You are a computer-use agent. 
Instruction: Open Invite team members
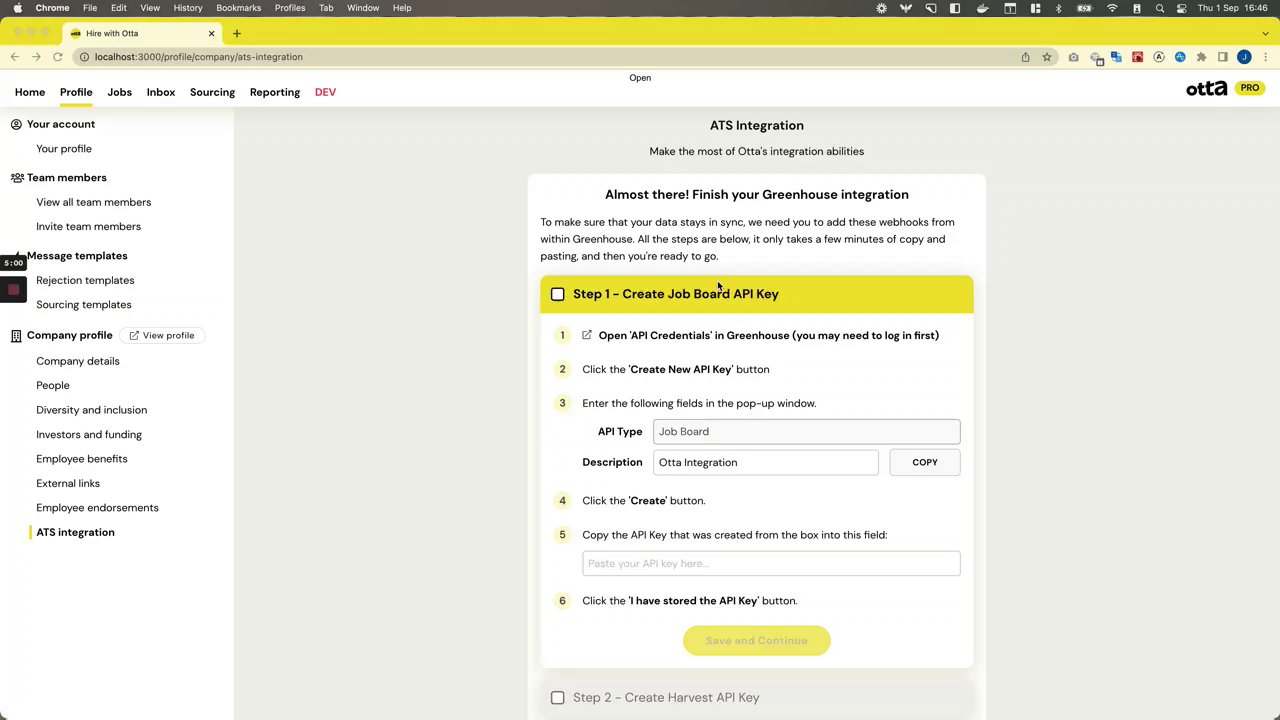click(89, 227)
